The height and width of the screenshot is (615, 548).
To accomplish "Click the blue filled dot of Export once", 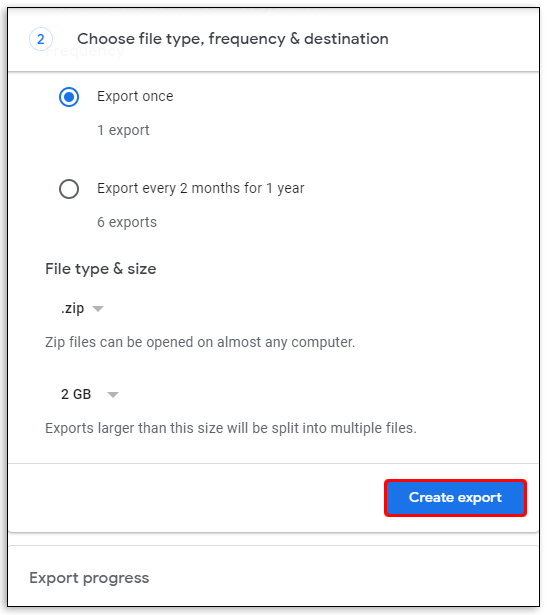I will tap(69, 97).
